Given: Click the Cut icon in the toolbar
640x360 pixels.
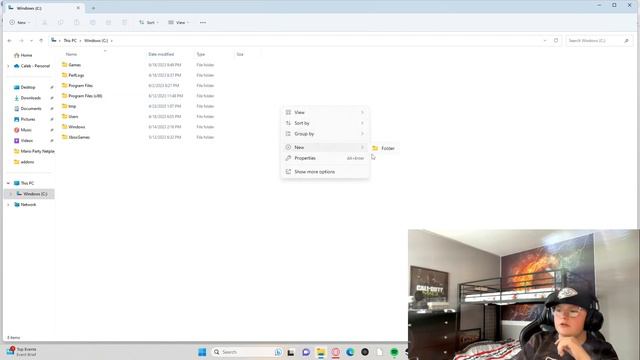Looking at the screenshot, I should point(45,22).
